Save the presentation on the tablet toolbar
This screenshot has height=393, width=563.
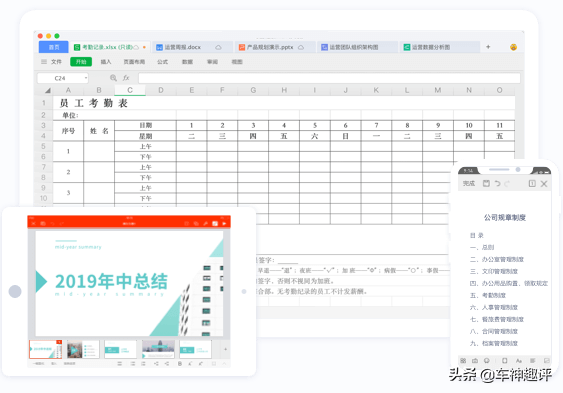point(43,224)
